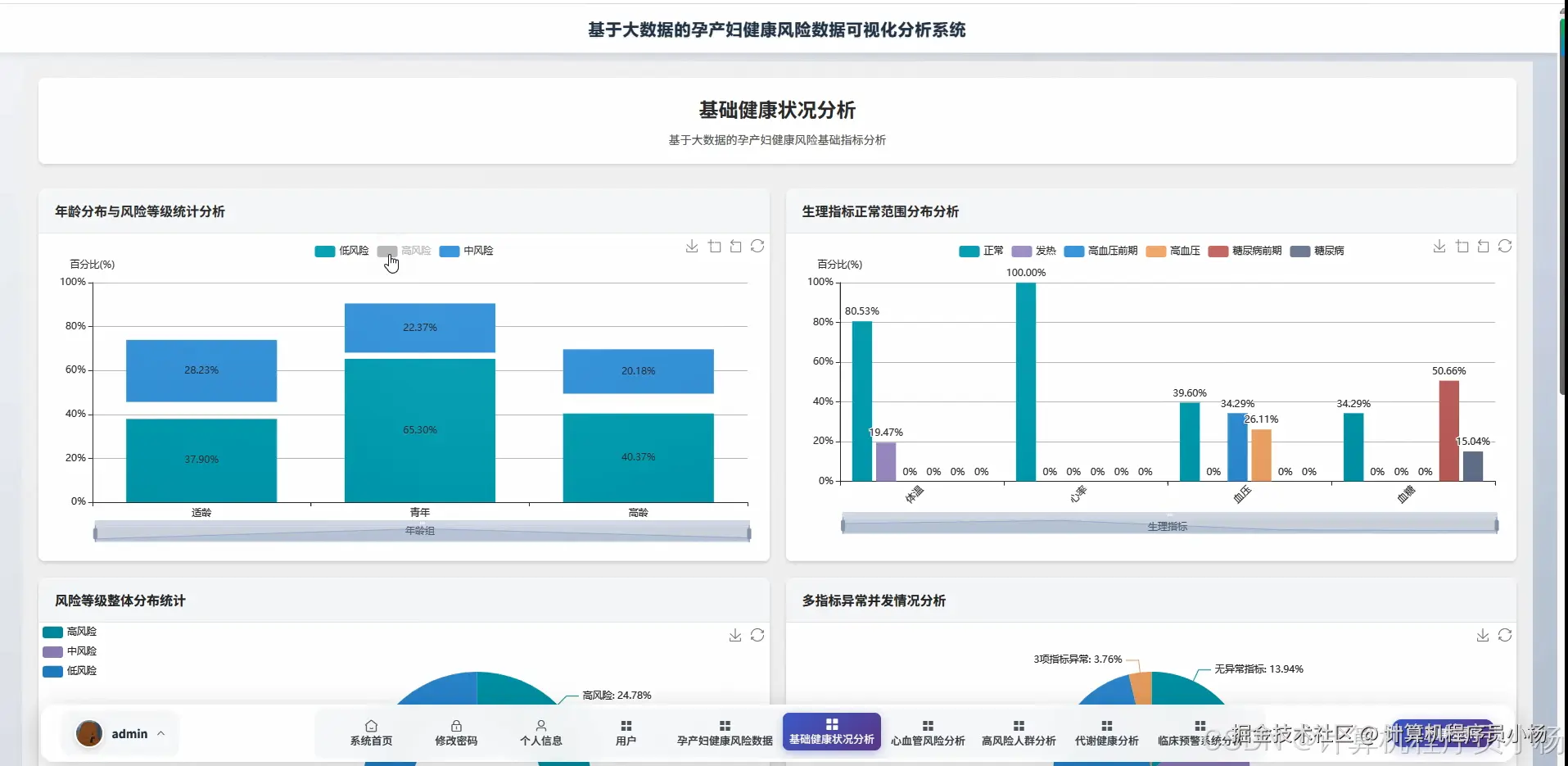This screenshot has width=1568, height=766.
Task: Click 风险等级整体分布统计 card title
Action: [120, 601]
